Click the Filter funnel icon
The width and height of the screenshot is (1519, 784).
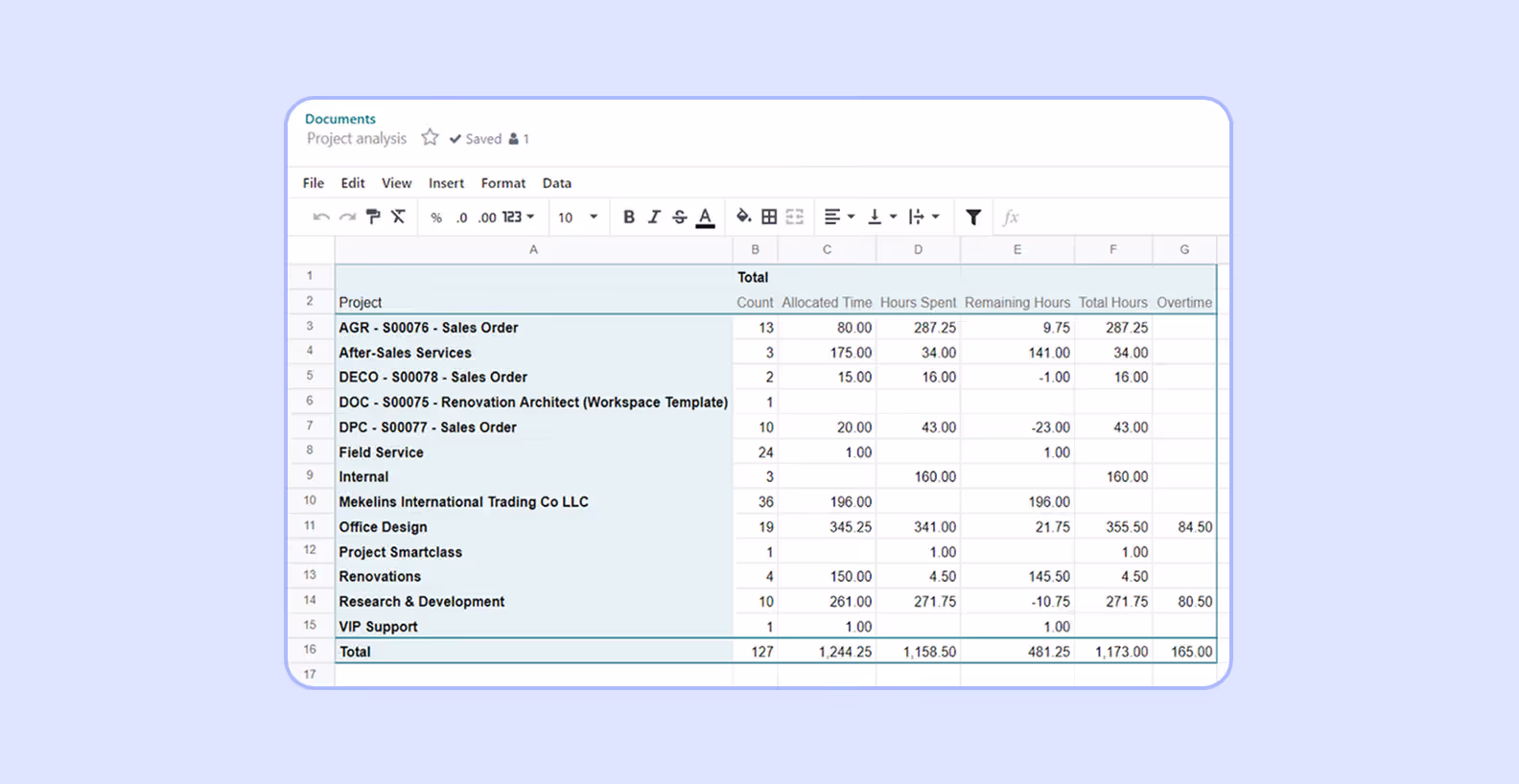click(x=973, y=218)
